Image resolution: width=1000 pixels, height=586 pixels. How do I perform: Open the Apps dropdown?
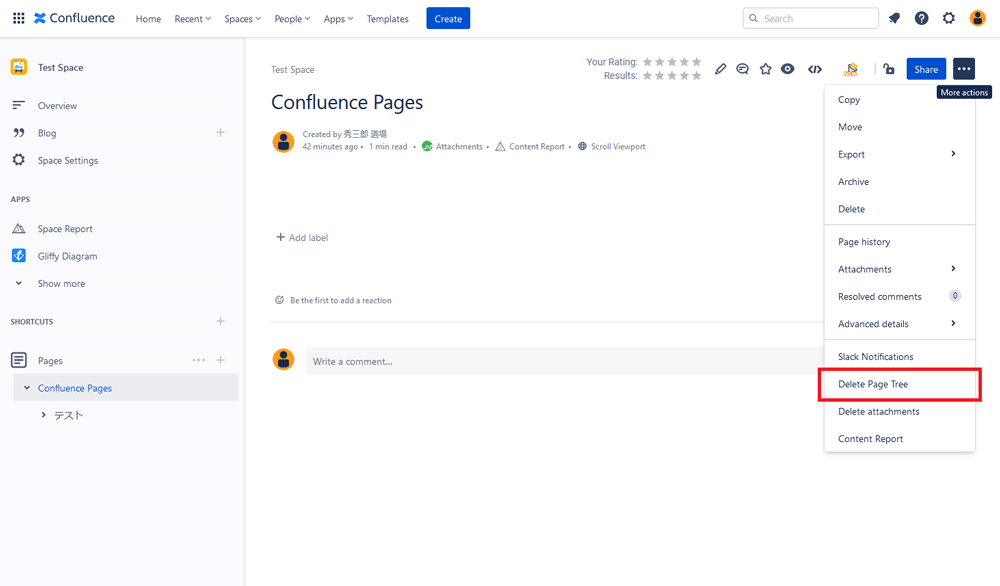pos(338,18)
